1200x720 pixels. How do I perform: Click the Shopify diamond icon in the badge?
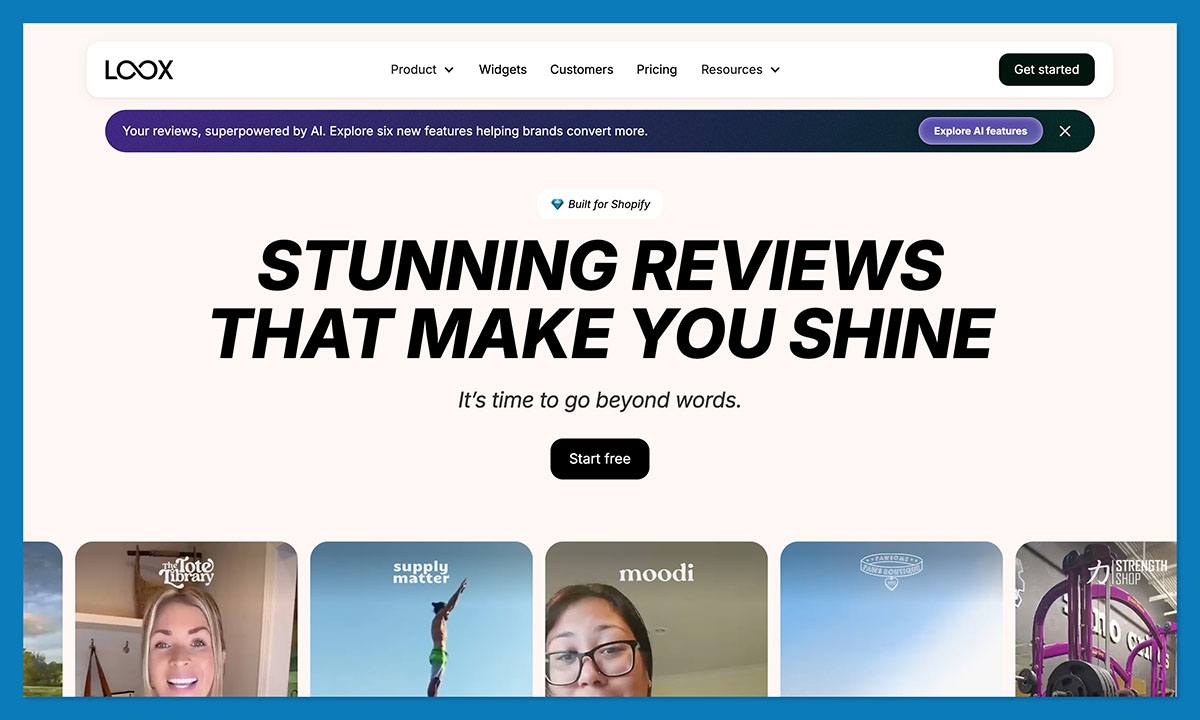[x=557, y=204]
